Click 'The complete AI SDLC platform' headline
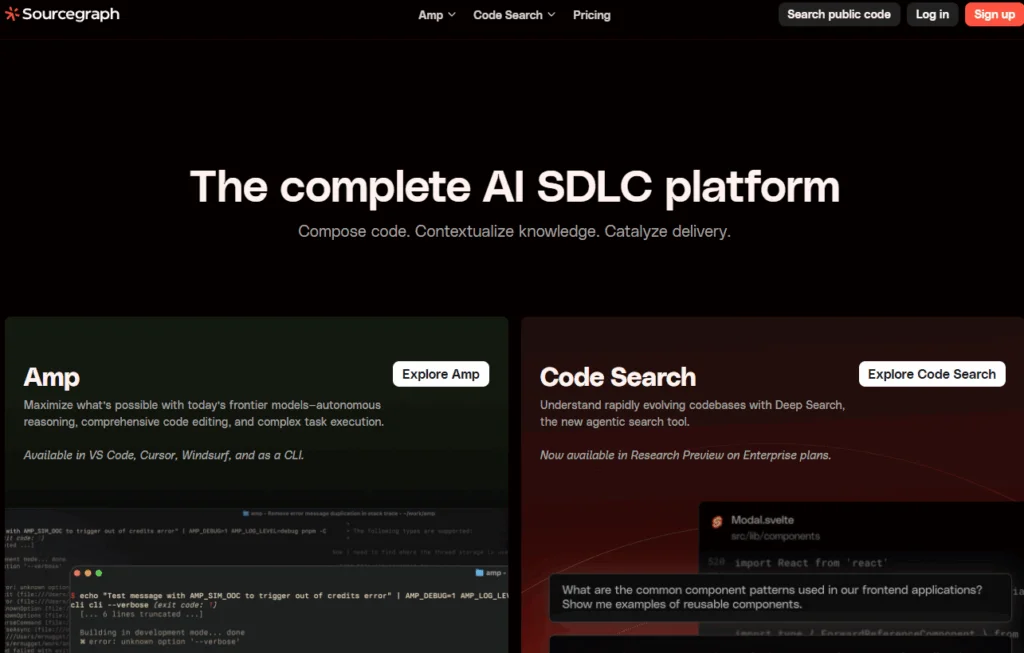This screenshot has height=653, width=1024. pos(515,187)
